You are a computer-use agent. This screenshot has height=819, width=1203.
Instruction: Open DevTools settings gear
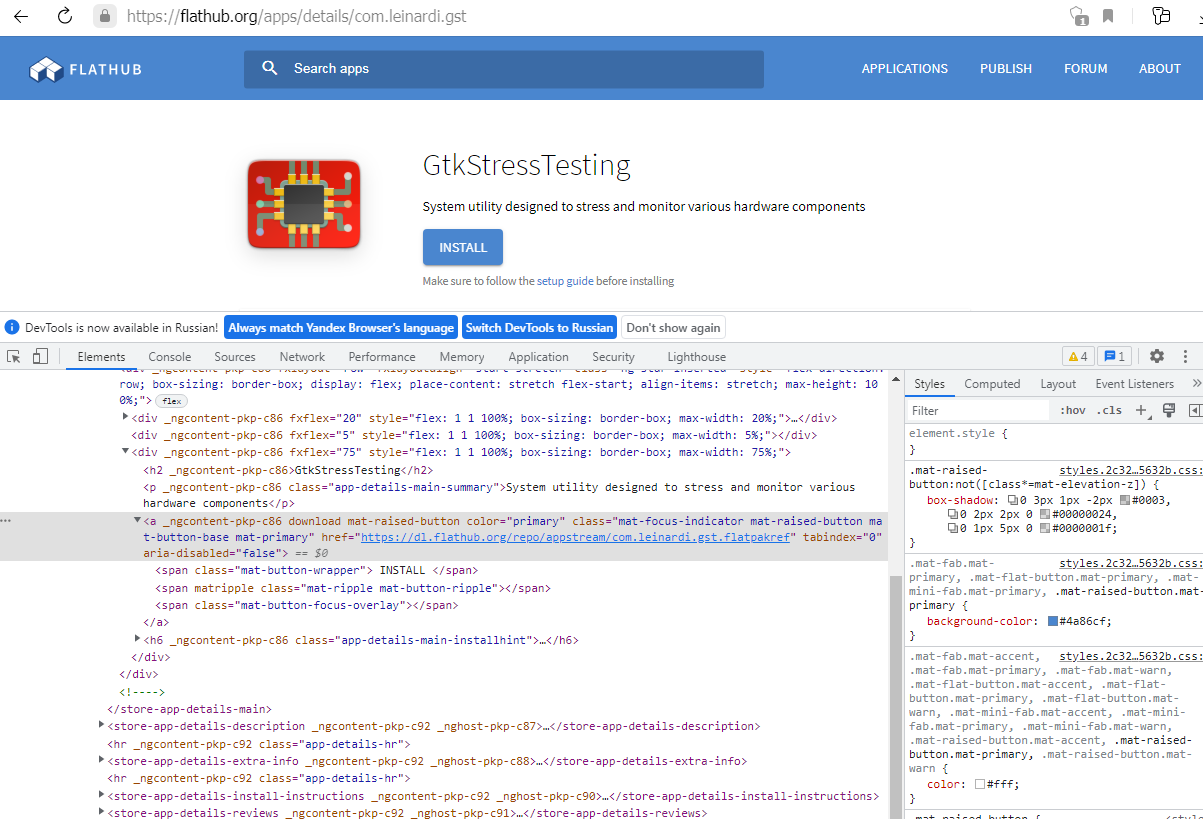[x=1157, y=356]
